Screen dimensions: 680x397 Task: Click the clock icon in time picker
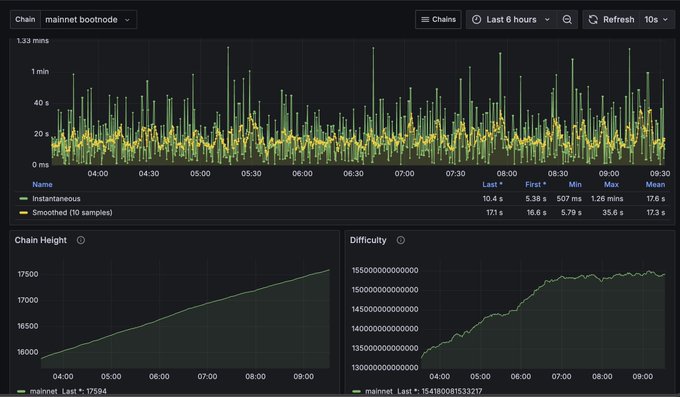[x=476, y=20]
